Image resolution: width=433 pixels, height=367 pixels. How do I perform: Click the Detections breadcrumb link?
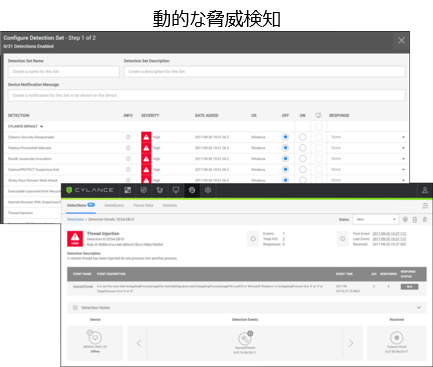(75, 219)
